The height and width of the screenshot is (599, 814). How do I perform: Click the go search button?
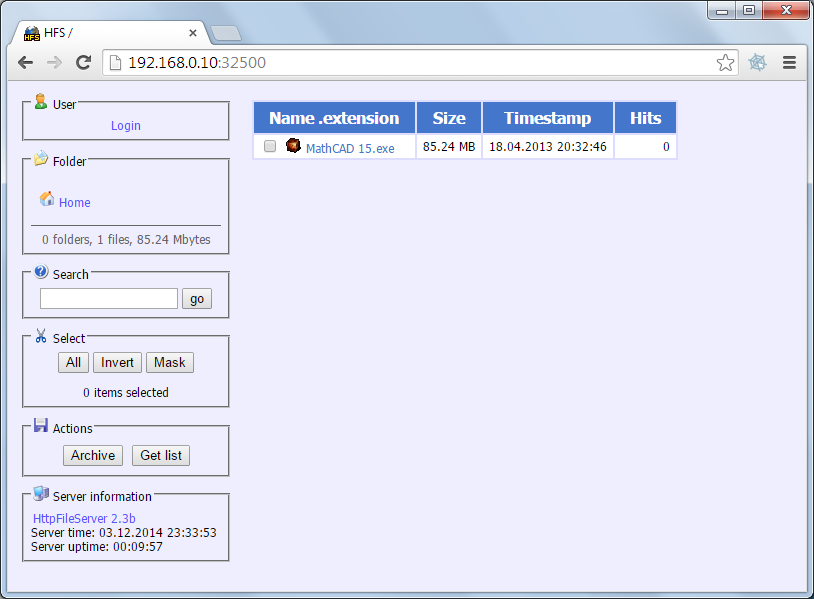click(197, 298)
